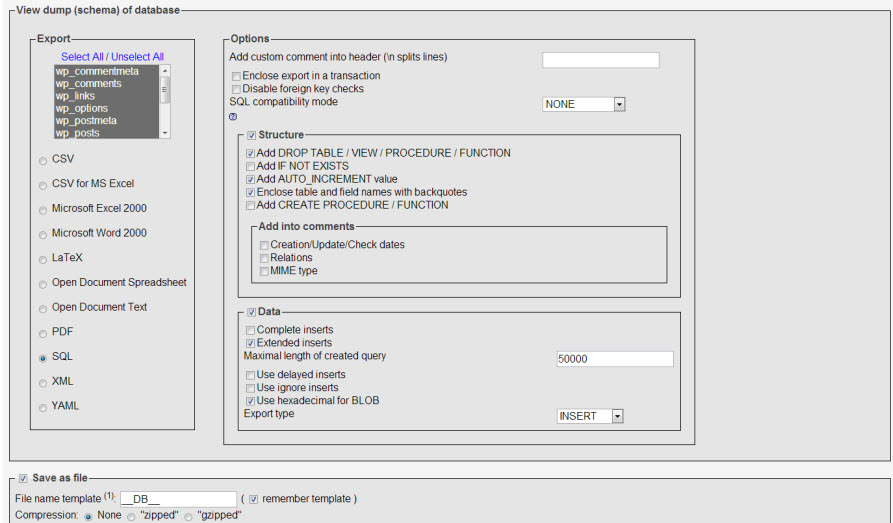The width and height of the screenshot is (893, 523).
Task: Select wp_postmeta in the table list
Action: [x=106, y=121]
